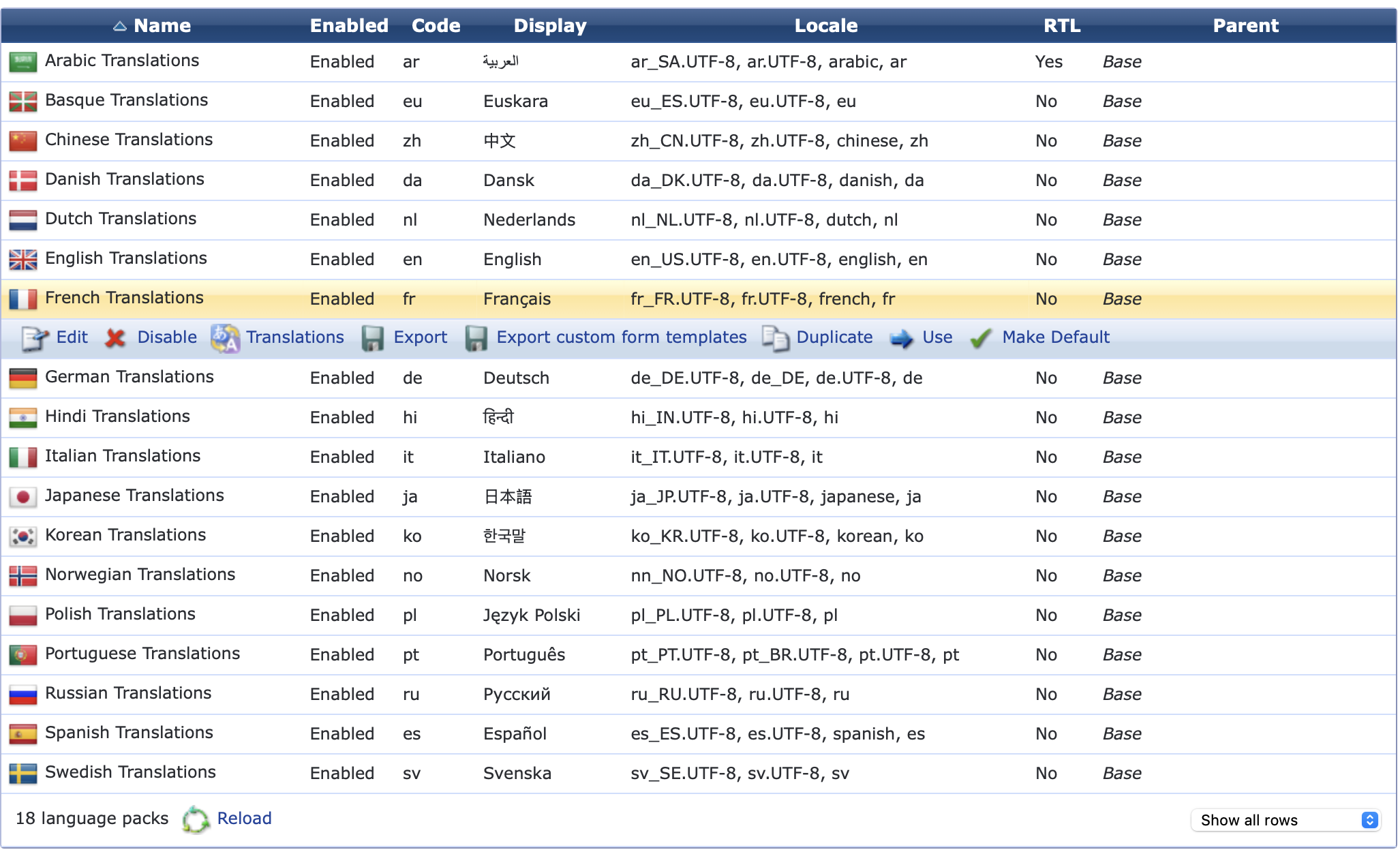Select the German Translations row
Image resolution: width=1400 pixels, height=852 pixels.
pos(130,377)
